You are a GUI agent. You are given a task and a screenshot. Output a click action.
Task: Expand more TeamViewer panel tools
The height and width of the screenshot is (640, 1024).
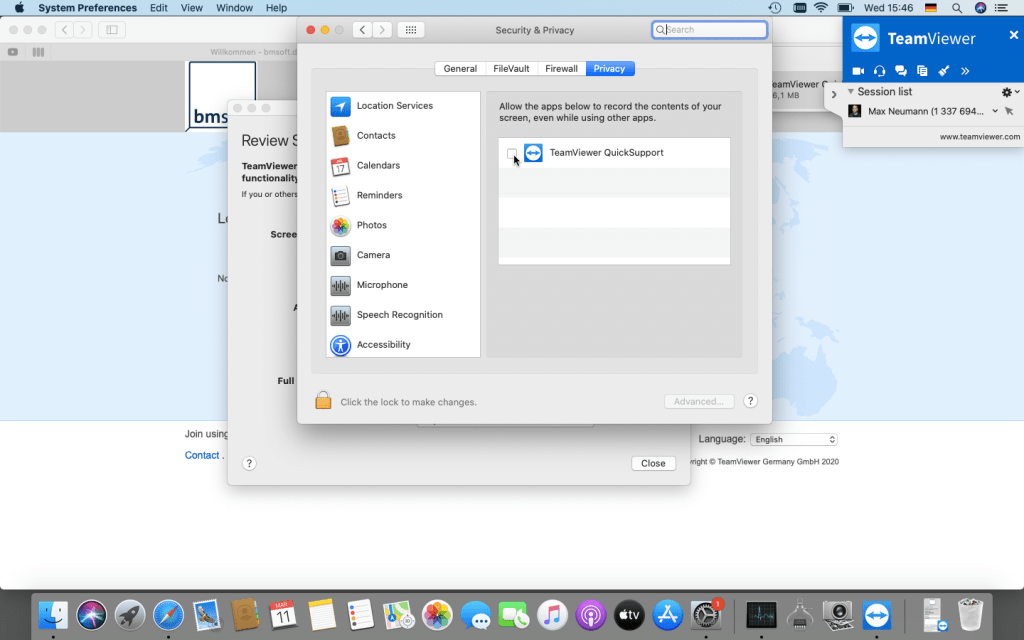pos(965,71)
